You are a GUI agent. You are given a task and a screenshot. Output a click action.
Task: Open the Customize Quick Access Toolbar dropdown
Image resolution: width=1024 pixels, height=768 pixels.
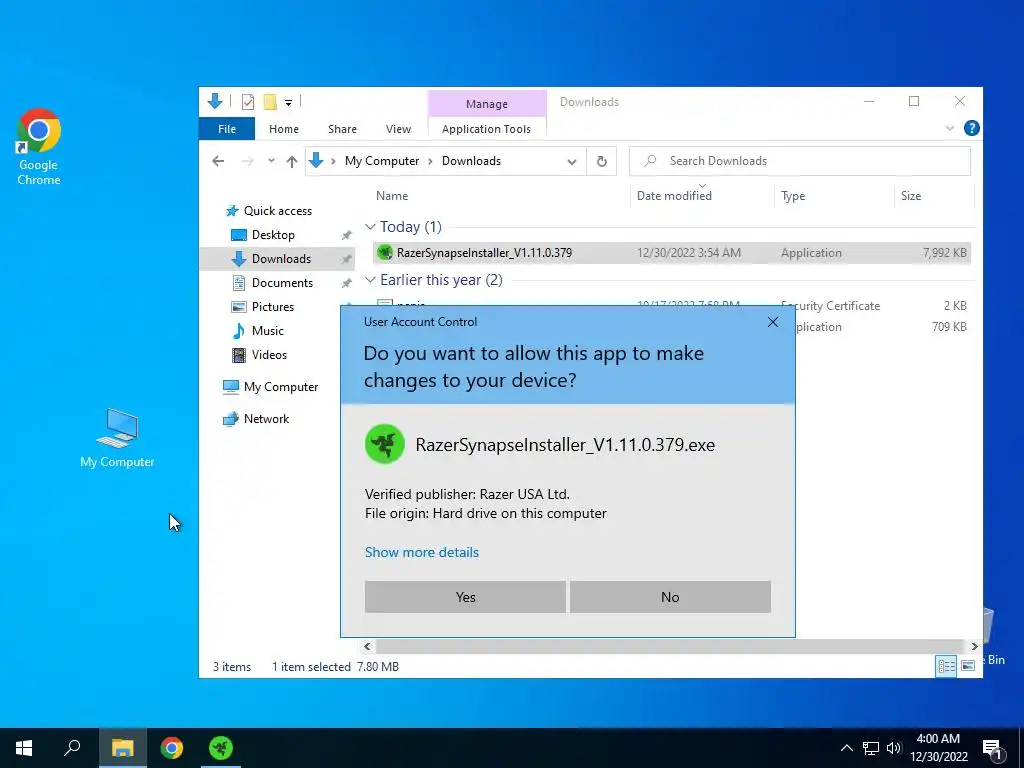coord(288,103)
